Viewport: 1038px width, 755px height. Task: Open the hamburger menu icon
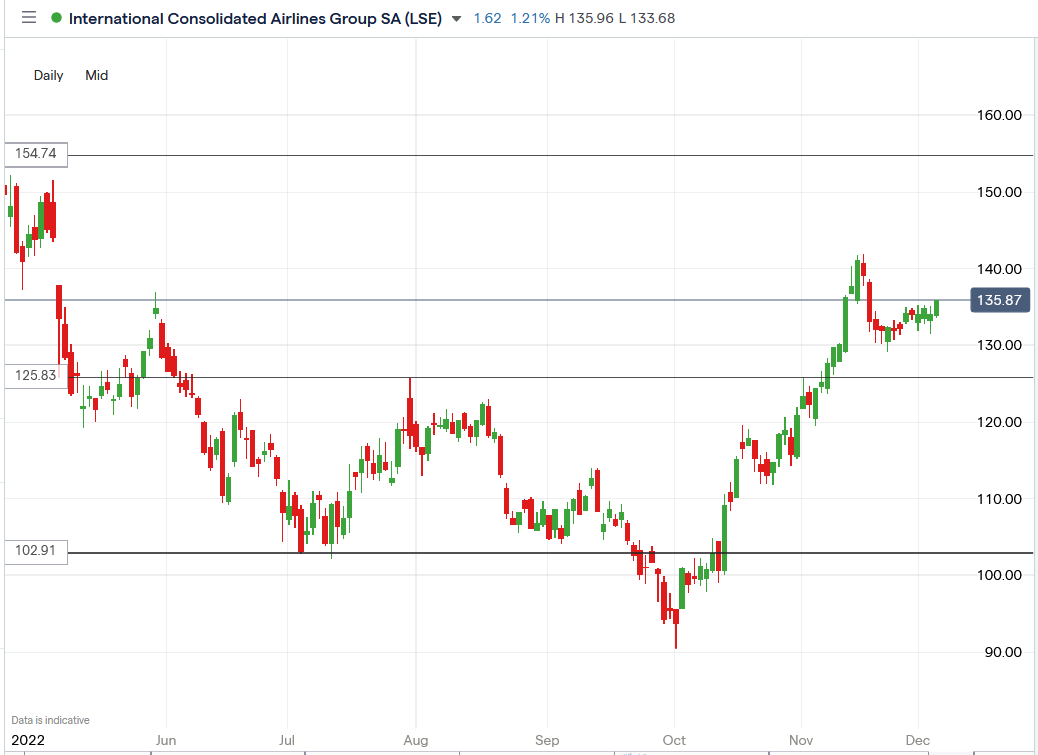click(x=29, y=18)
